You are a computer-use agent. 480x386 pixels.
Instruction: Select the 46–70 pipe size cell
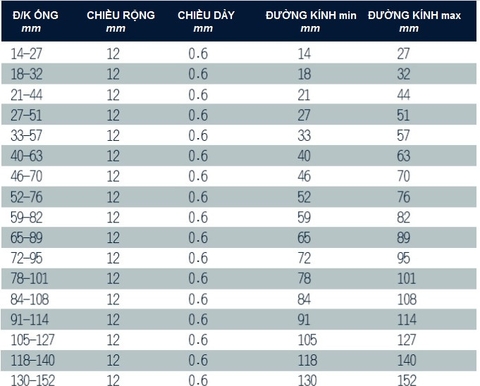26,176
